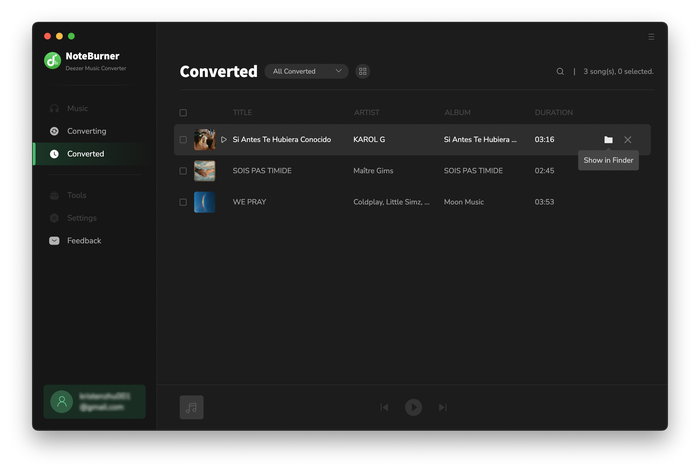Click the DURATION column header
The height and width of the screenshot is (473, 700).
pyautogui.click(x=554, y=112)
